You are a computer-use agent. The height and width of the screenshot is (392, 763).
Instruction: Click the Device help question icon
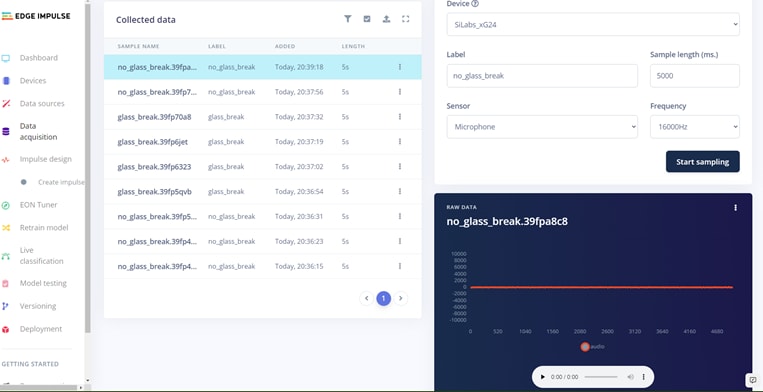(x=475, y=3)
